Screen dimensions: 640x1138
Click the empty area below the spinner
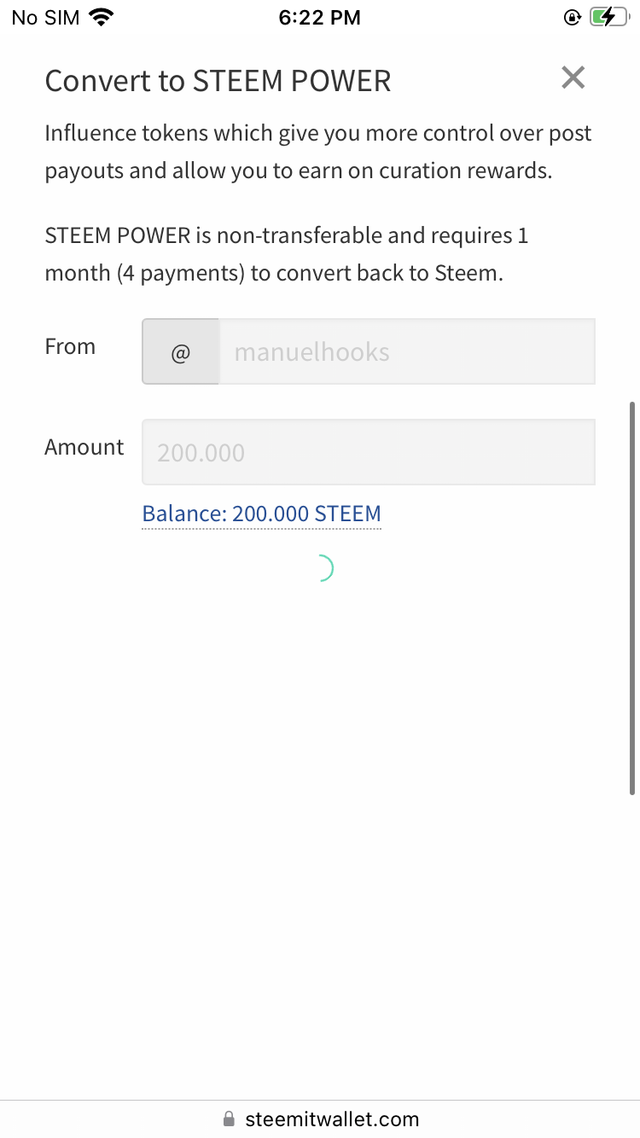[x=320, y=800]
